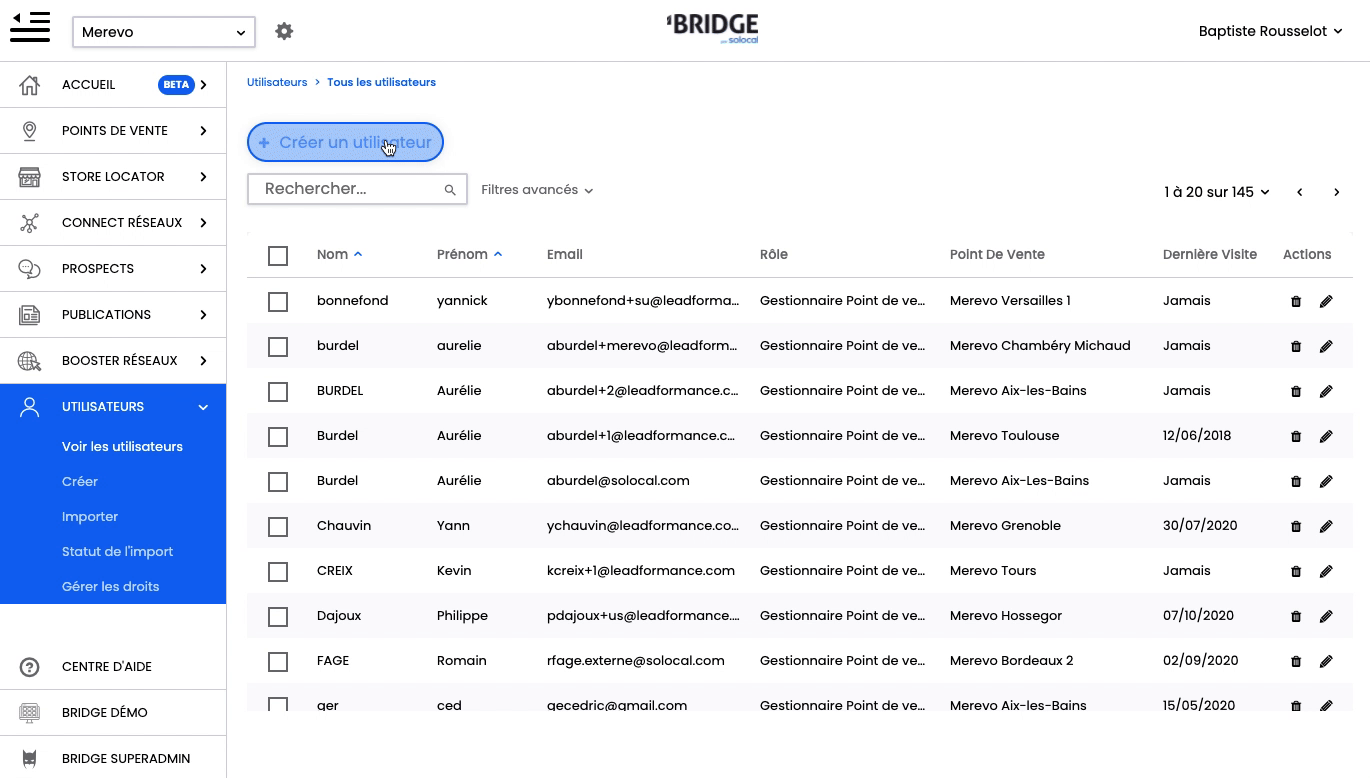The image size is (1370, 778).
Task: Check the FAGE Romain row checkbox
Action: click(x=278, y=662)
